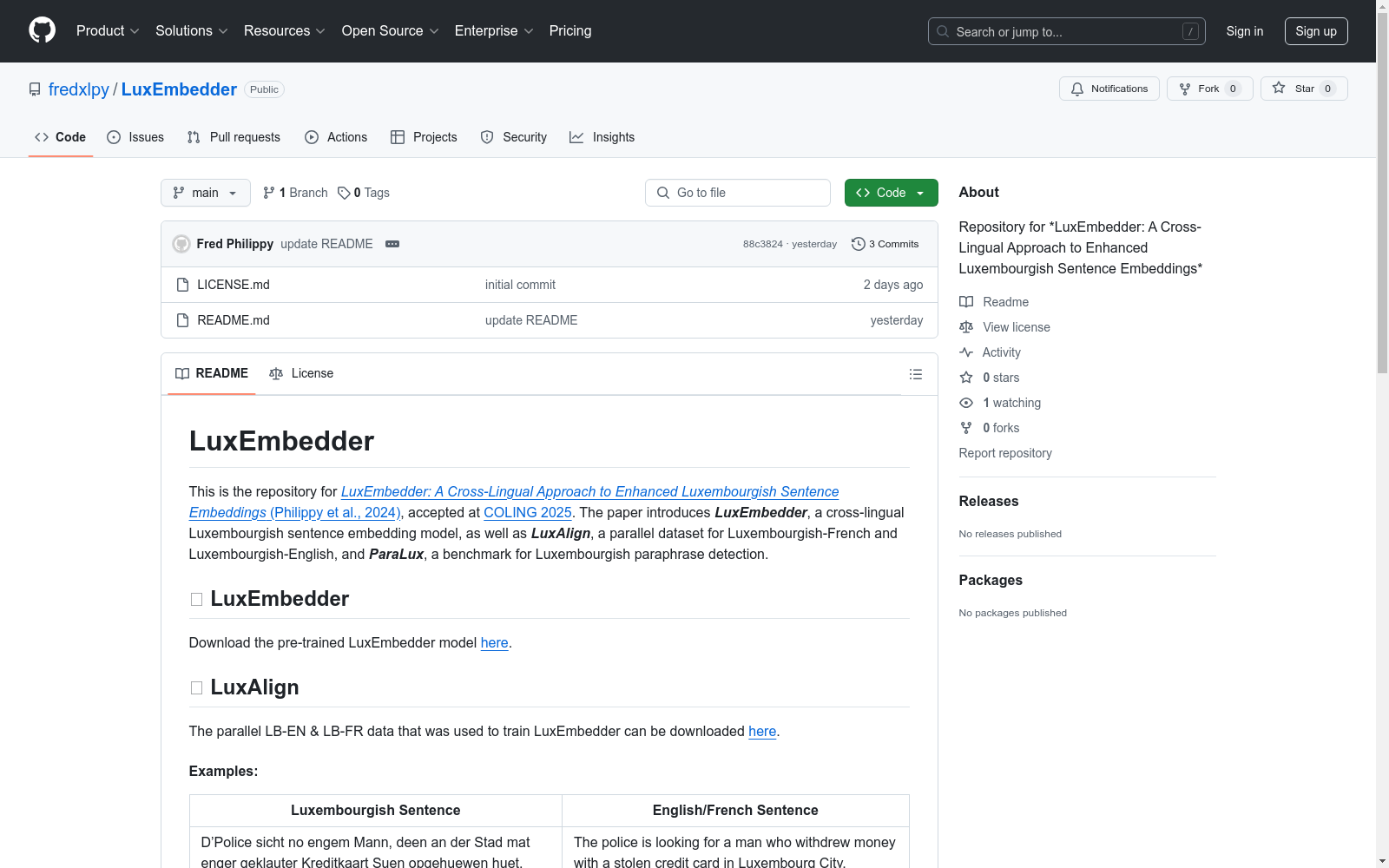Open the README.md file
Screen dimensions: 1389x868
coord(234,320)
